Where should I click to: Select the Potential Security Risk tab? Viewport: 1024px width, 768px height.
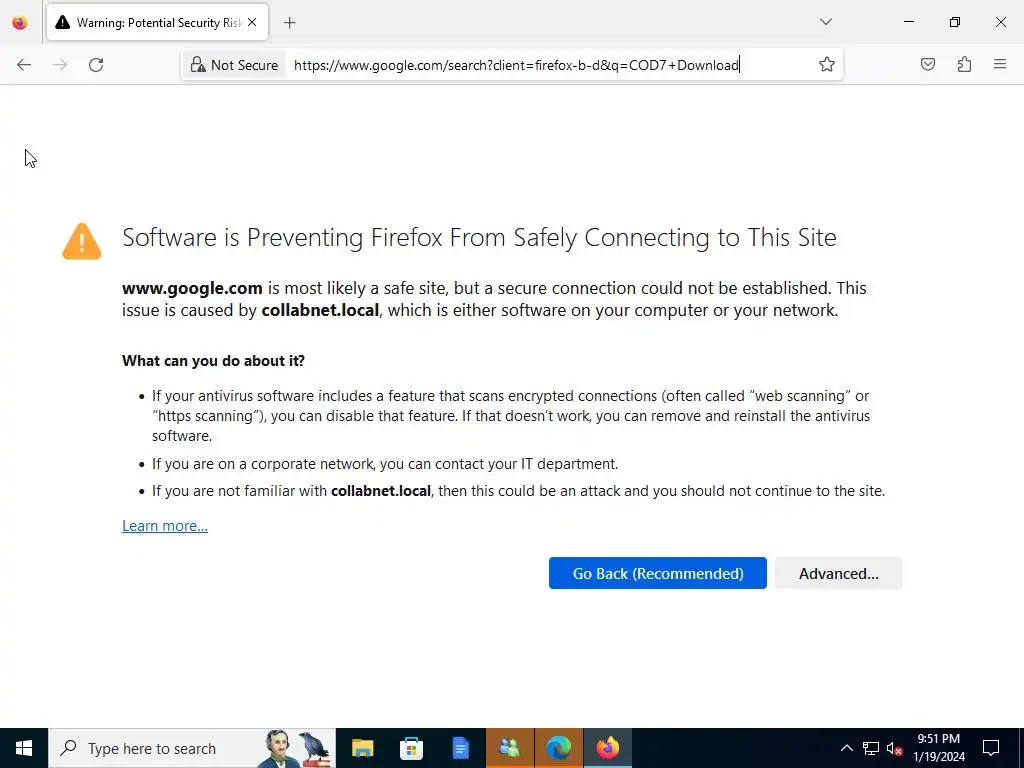150,22
